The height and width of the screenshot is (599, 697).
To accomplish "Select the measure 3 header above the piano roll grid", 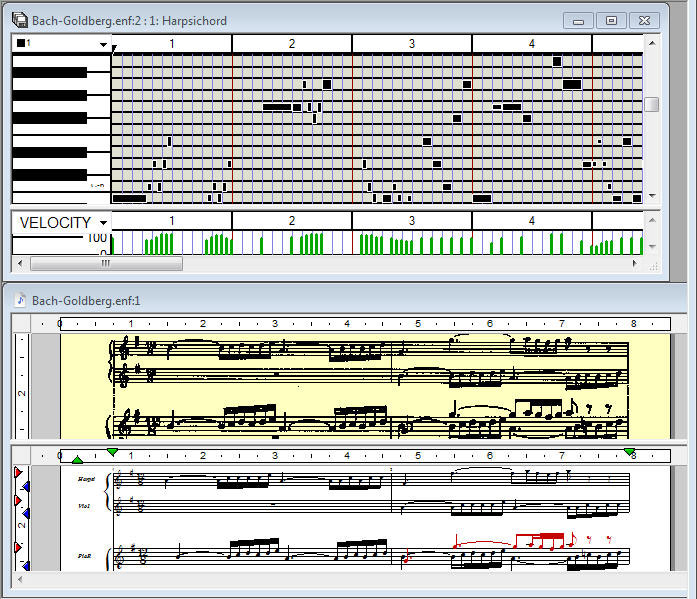I will point(412,44).
